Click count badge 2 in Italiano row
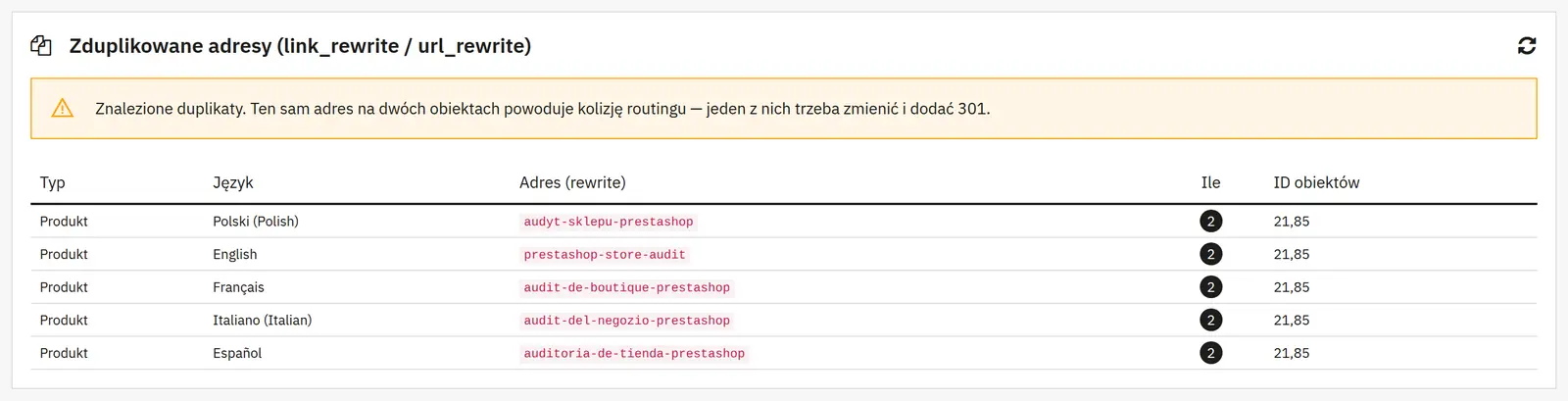Viewport: 1568px width, 401px height. click(1210, 320)
